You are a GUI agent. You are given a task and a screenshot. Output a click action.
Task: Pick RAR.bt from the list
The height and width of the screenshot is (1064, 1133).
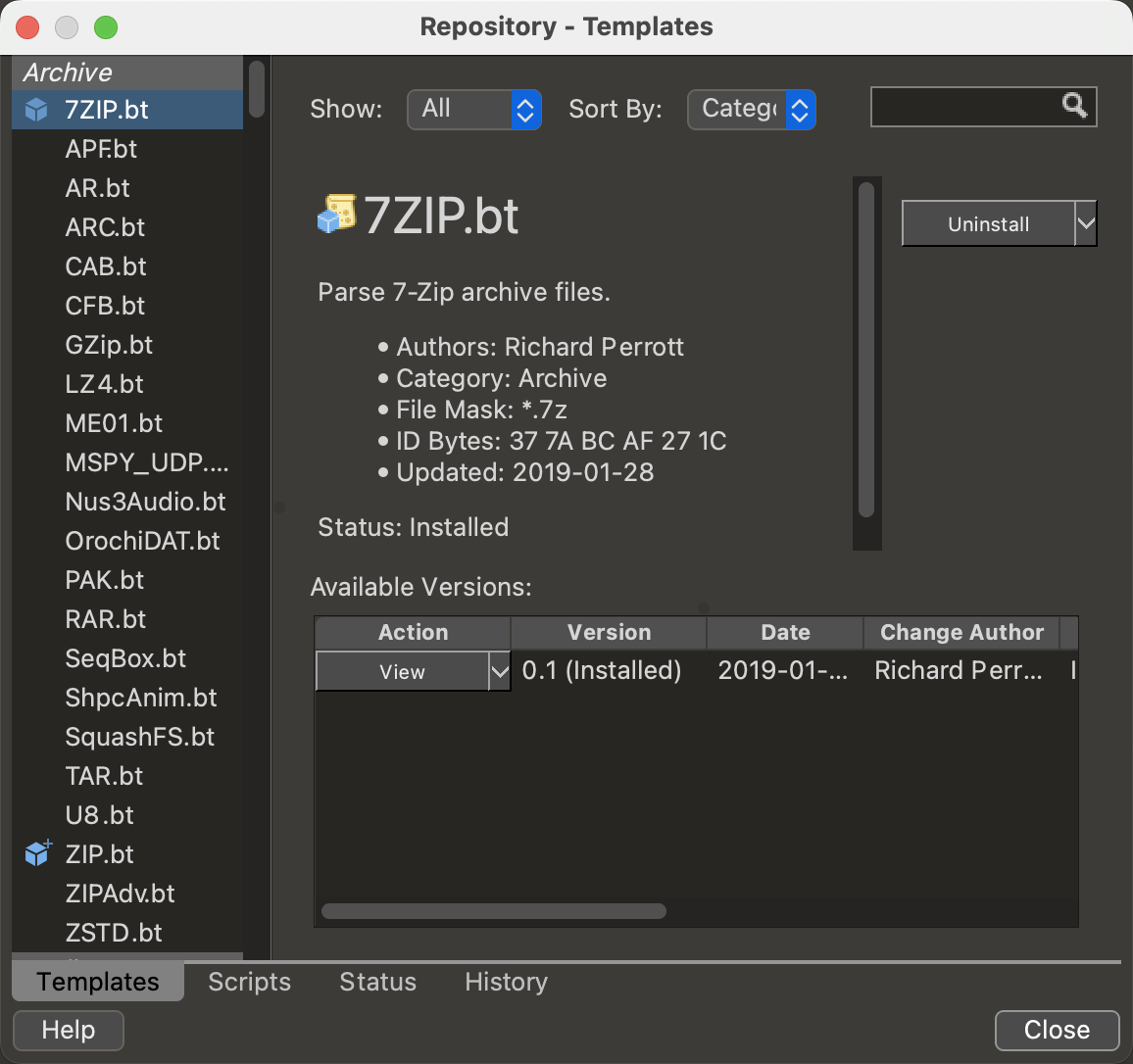pos(127,619)
